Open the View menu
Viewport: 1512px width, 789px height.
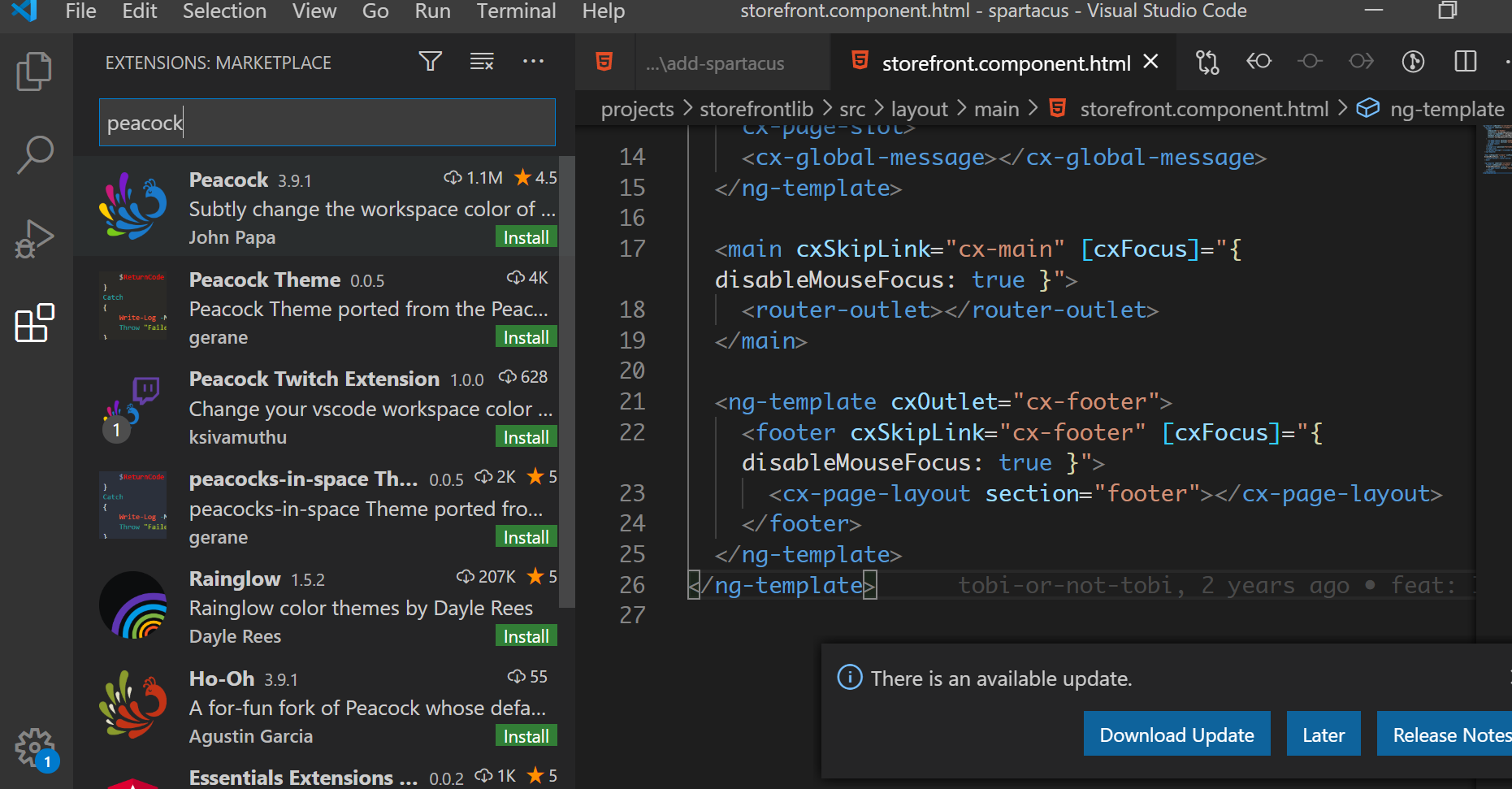pyautogui.click(x=314, y=11)
